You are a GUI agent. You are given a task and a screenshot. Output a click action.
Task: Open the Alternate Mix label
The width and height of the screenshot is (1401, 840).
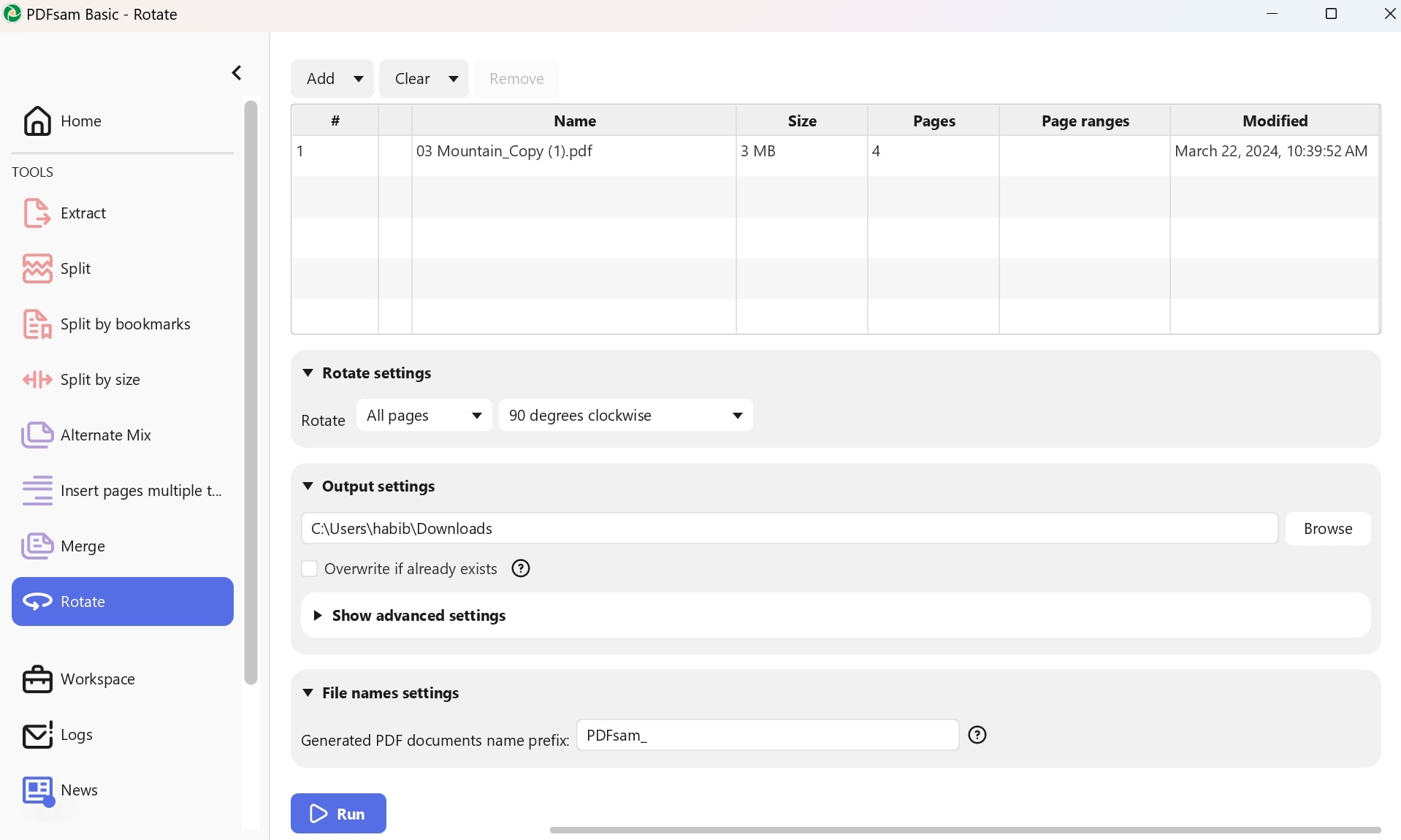(106, 435)
